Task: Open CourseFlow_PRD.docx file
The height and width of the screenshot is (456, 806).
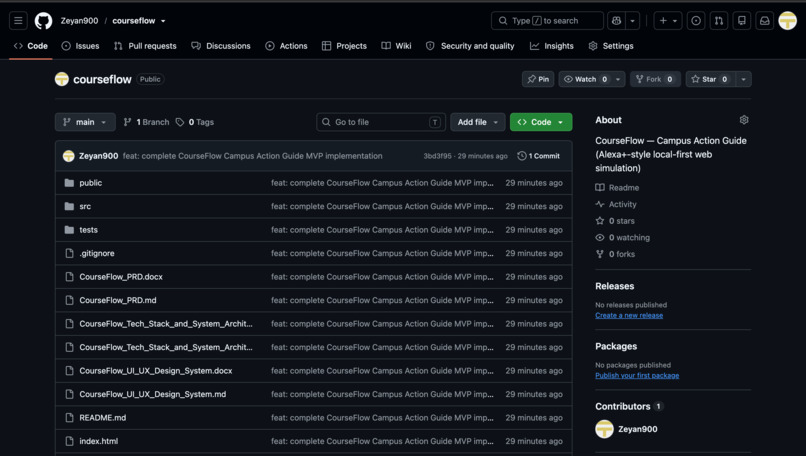Action: click(x=121, y=277)
